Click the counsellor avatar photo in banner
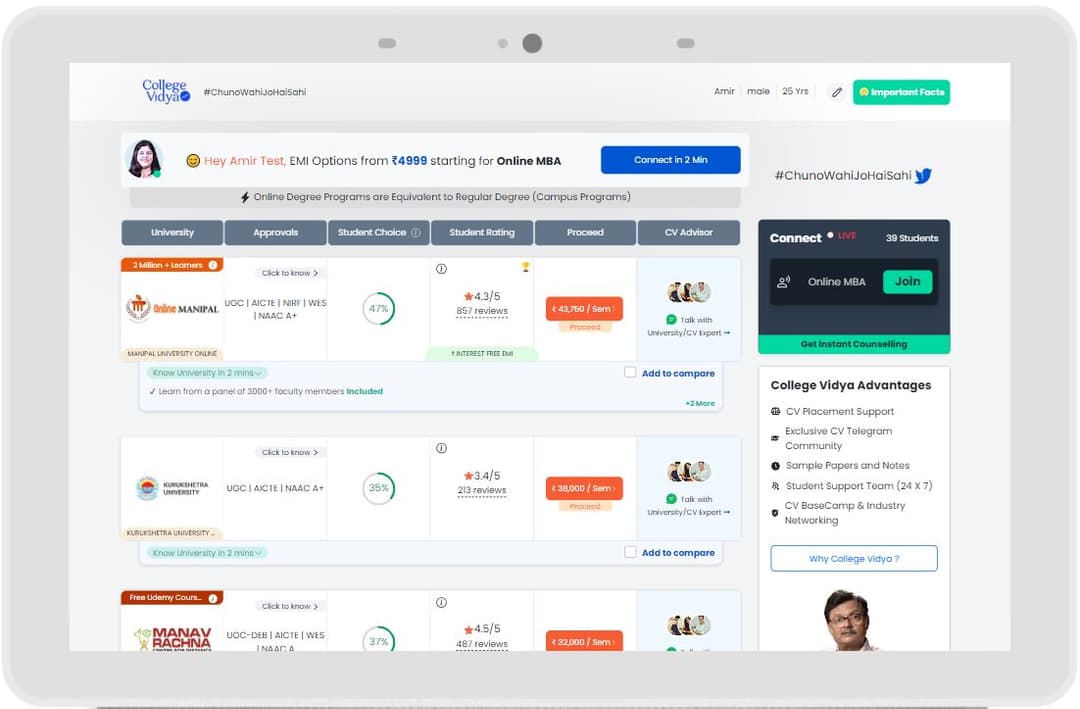Image resolution: width=1080 pixels, height=709 pixels. click(145, 159)
